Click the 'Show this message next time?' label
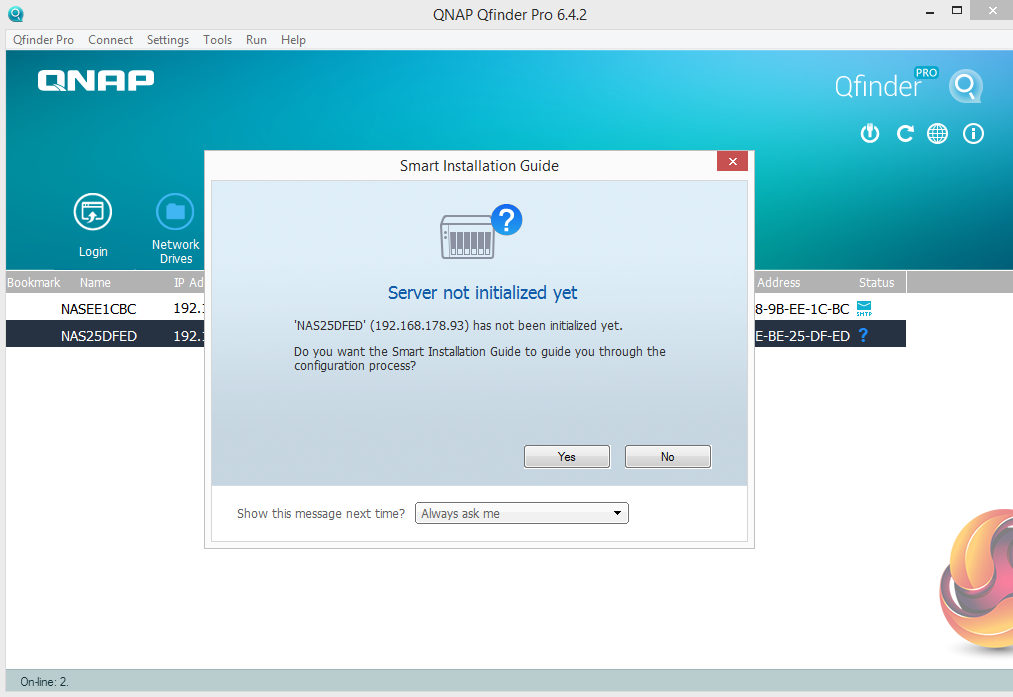 pos(320,514)
